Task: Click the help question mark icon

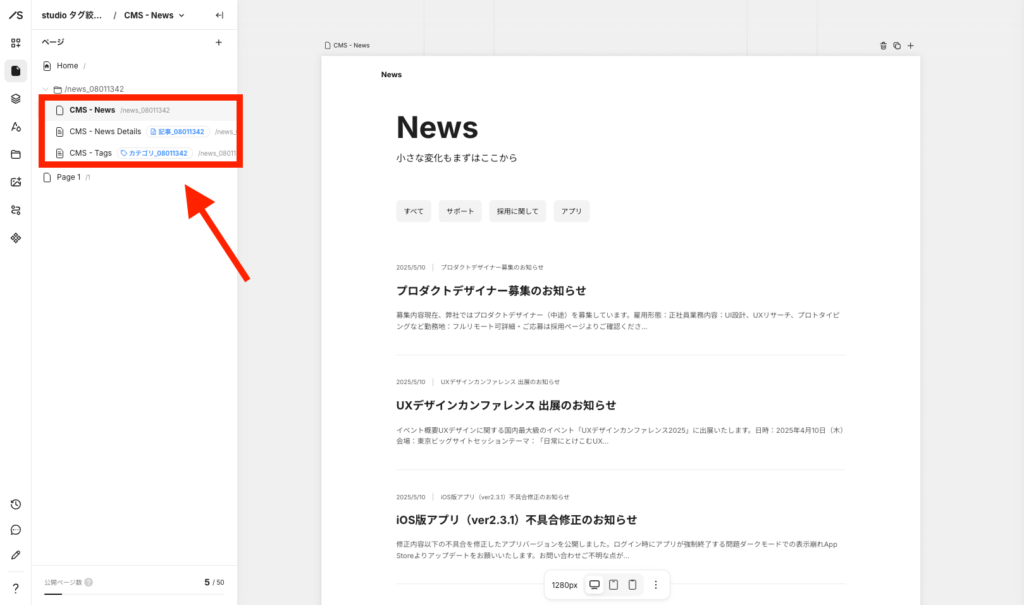Action: [x=15, y=588]
